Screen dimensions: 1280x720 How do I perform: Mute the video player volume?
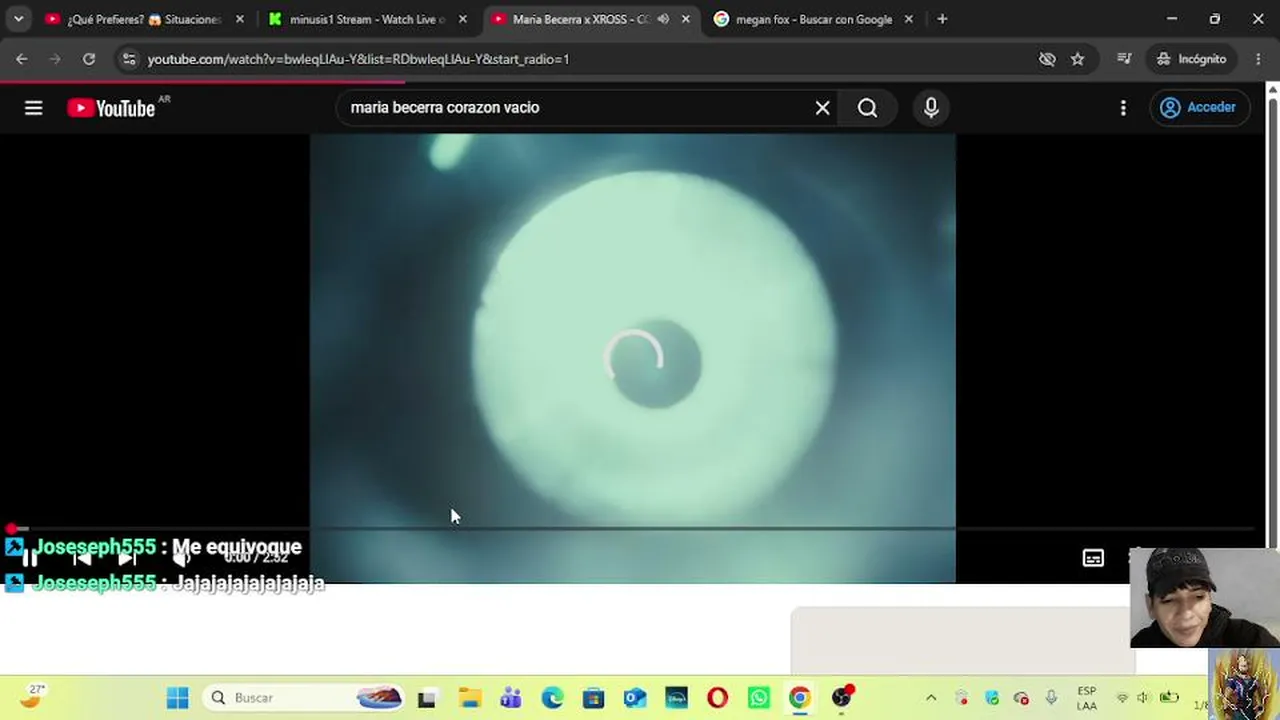click(x=181, y=559)
